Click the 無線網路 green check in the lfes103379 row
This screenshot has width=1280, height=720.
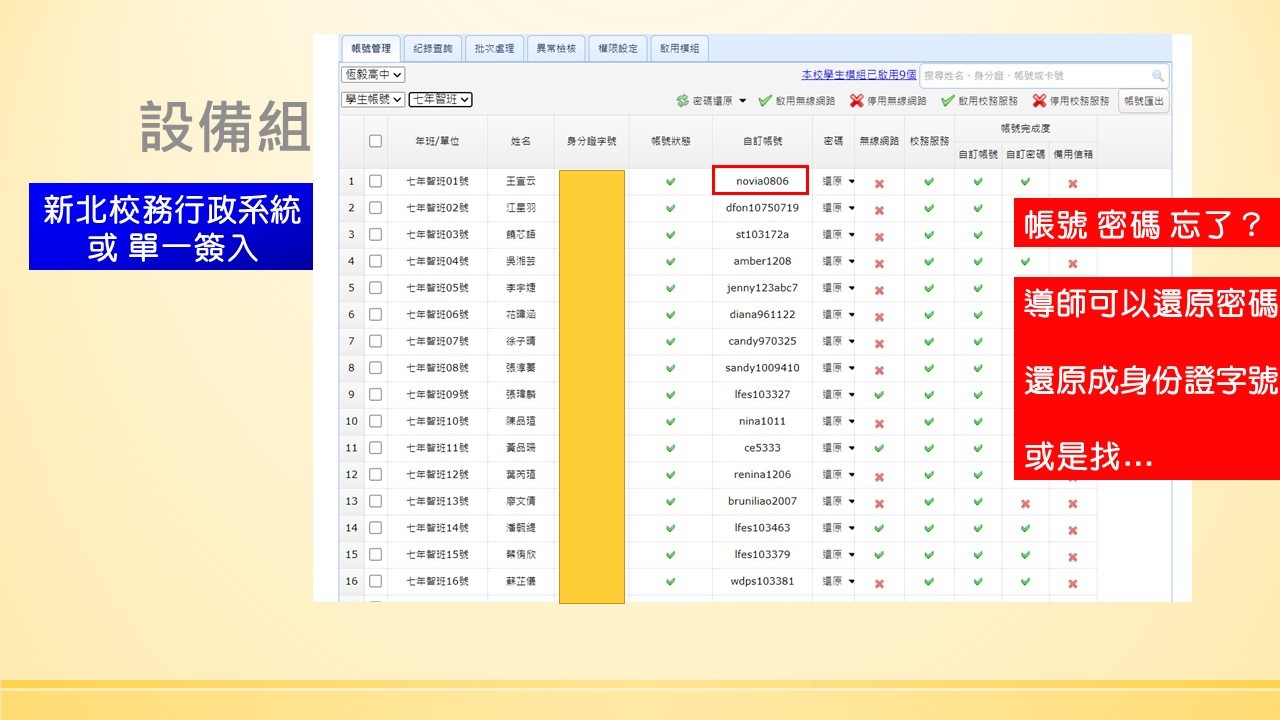(879, 554)
